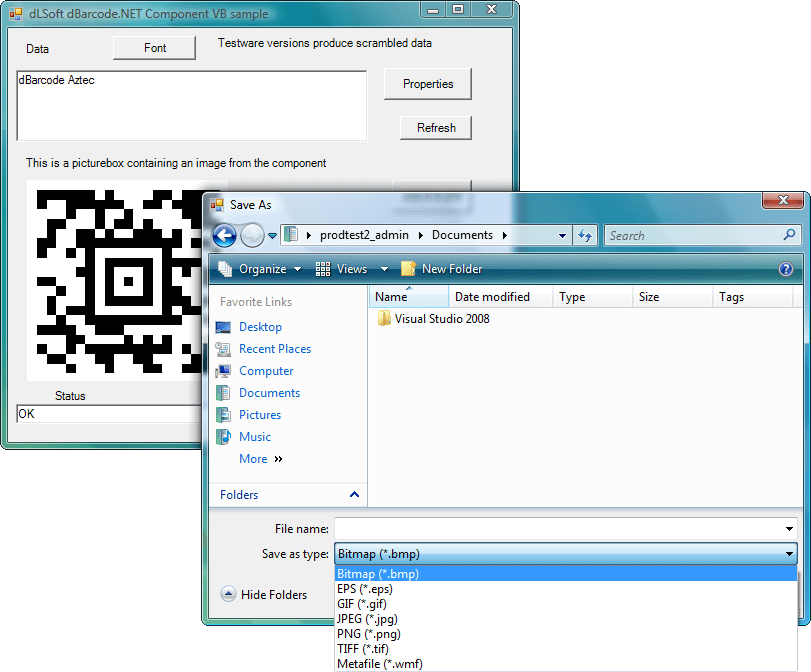Click New Folder in the toolbar
This screenshot has width=811, height=672.
tap(442, 269)
